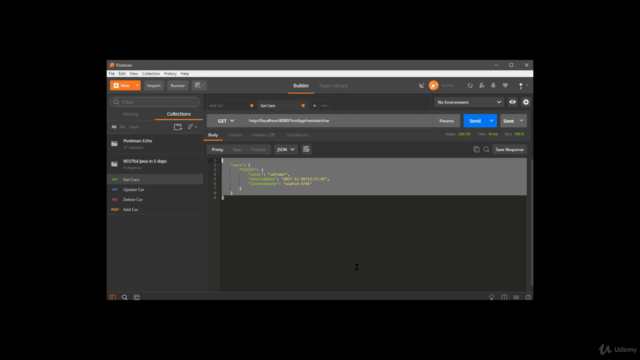Select the Get Cars request

pyautogui.click(x=155, y=180)
